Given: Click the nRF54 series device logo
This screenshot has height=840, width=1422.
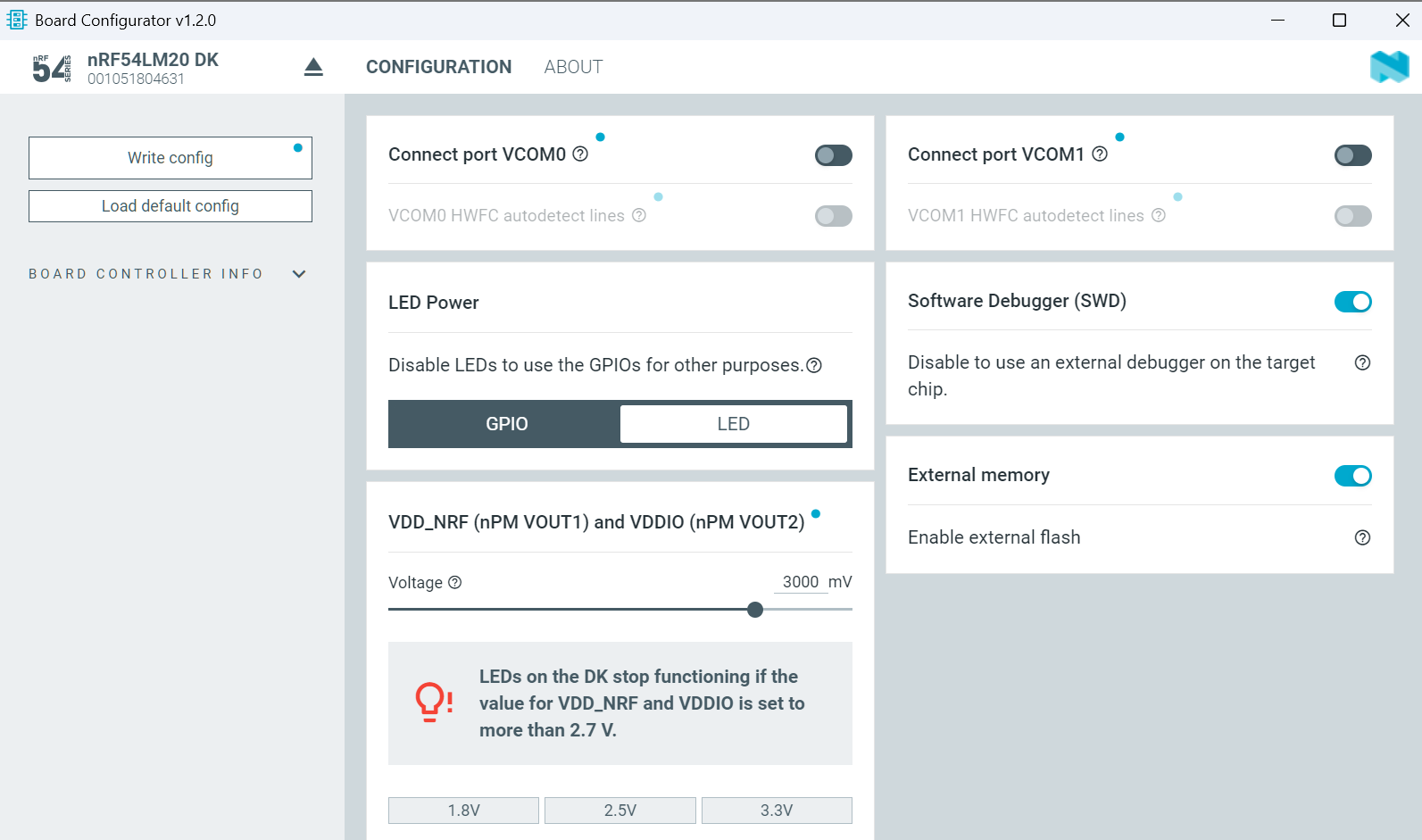Looking at the screenshot, I should (x=52, y=68).
